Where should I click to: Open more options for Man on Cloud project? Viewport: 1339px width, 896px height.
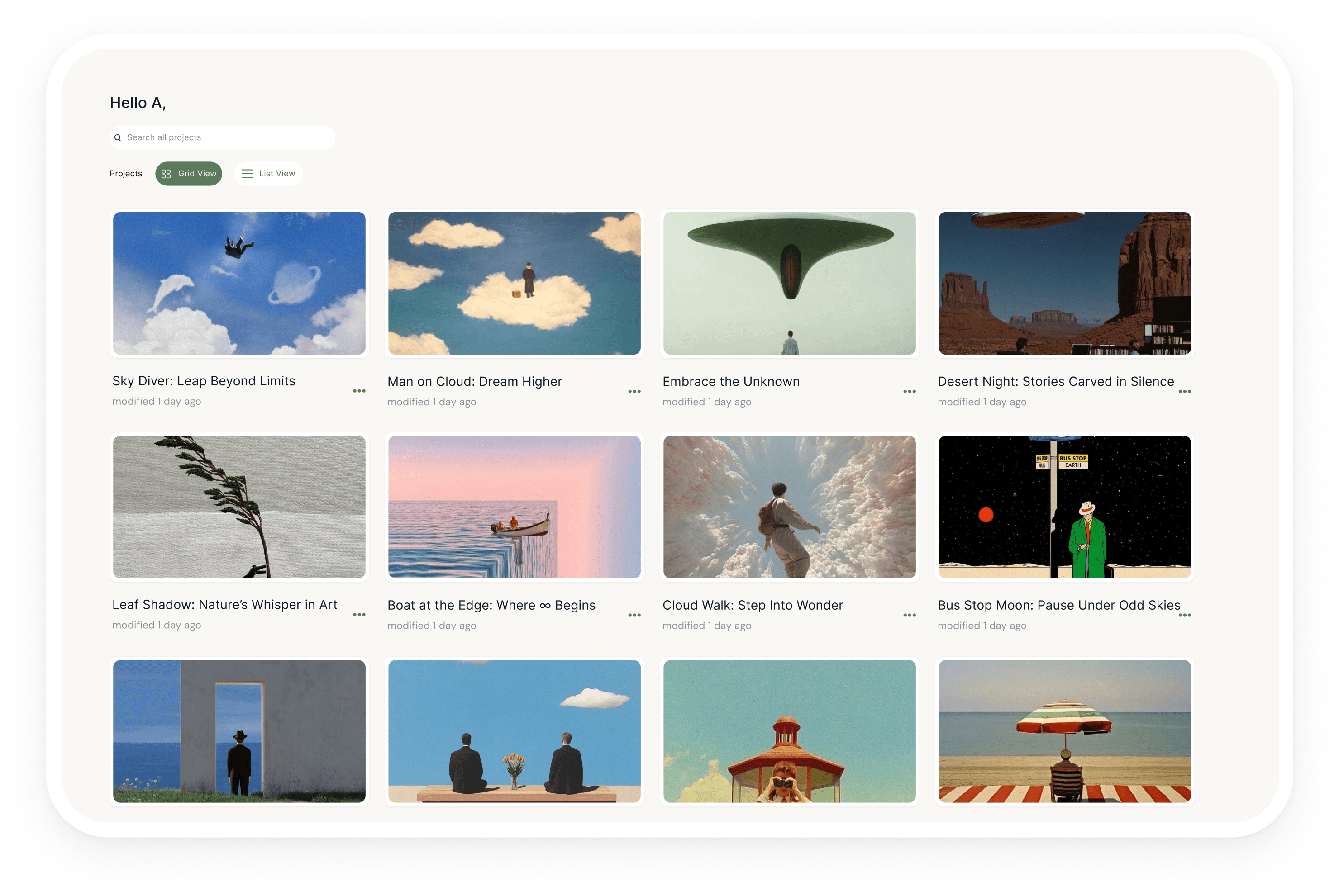click(634, 391)
